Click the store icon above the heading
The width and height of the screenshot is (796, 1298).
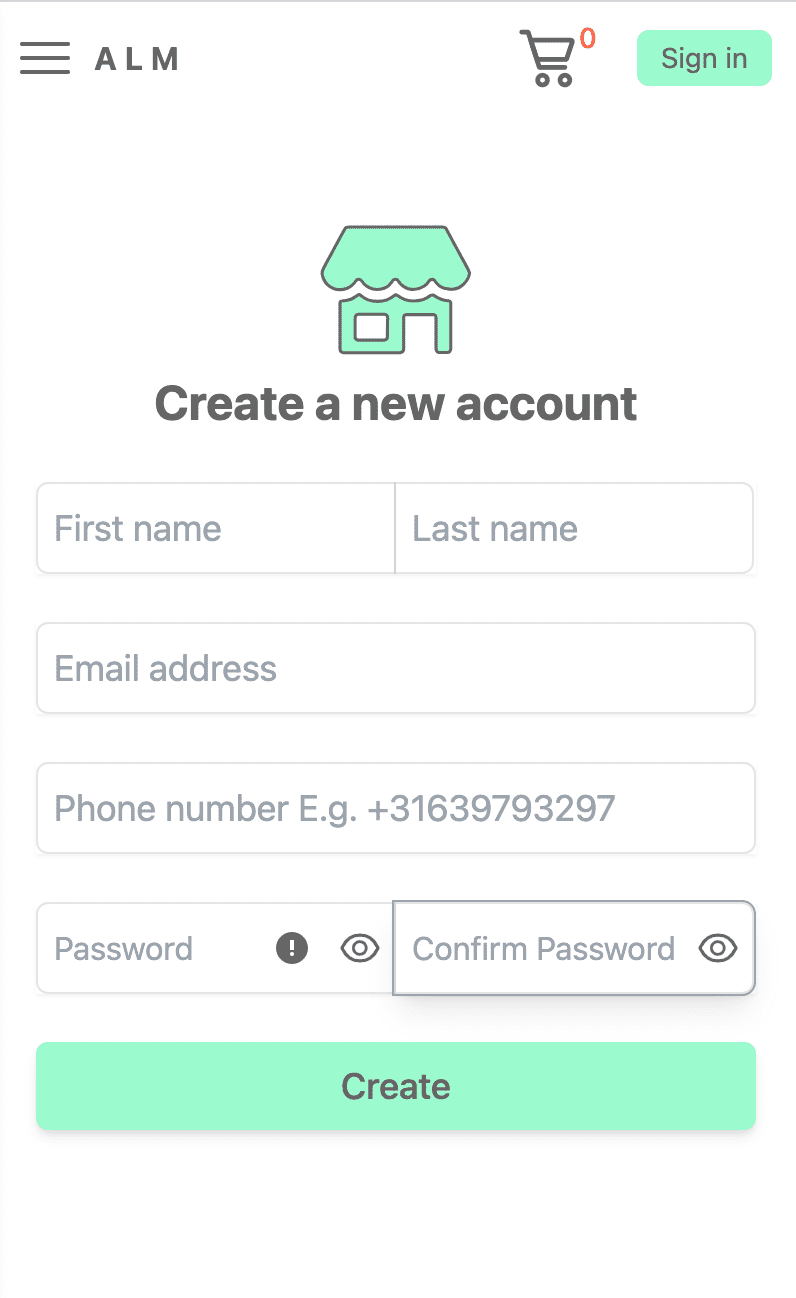tap(396, 288)
